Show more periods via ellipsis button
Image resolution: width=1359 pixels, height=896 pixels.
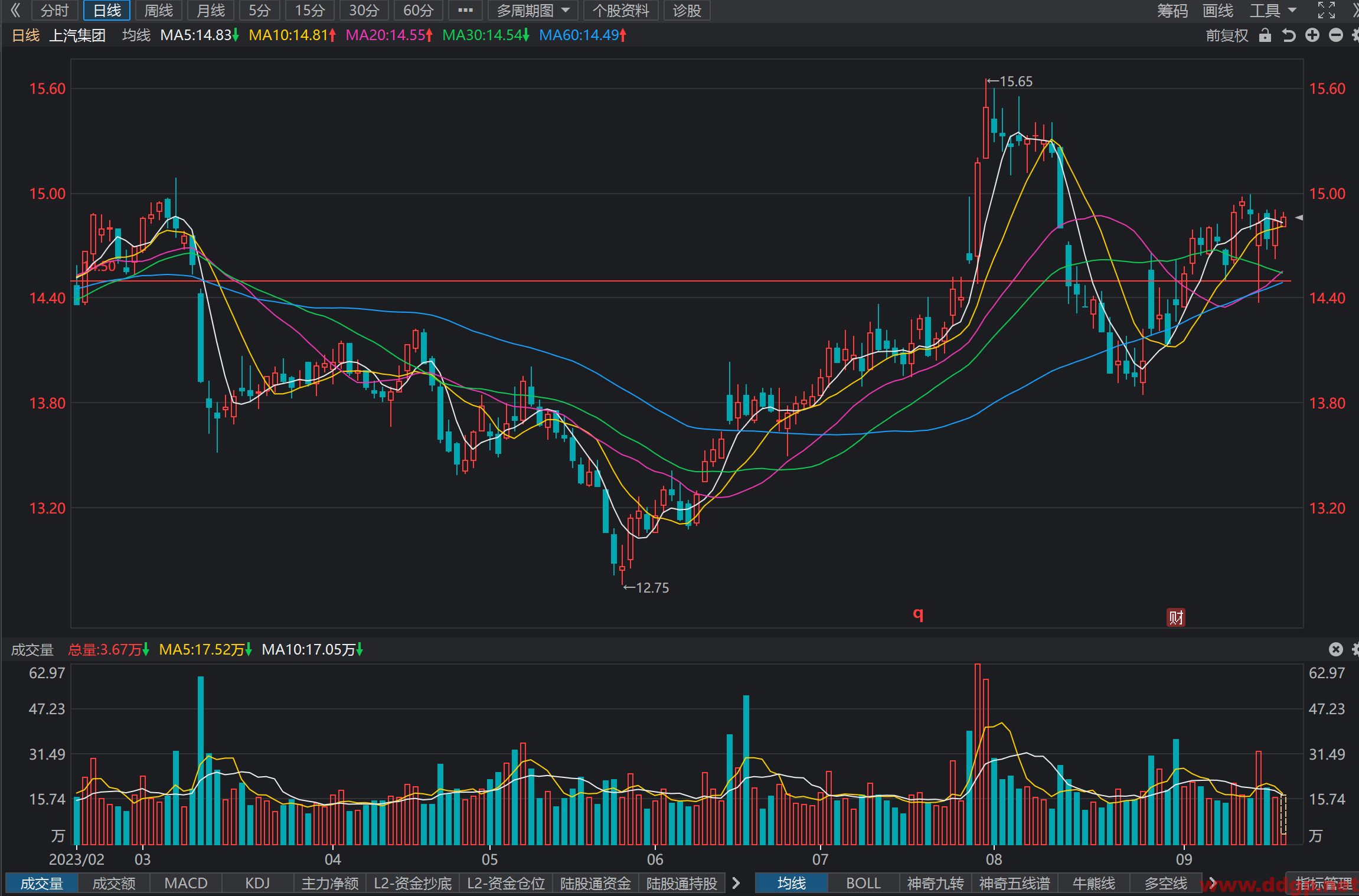465,11
